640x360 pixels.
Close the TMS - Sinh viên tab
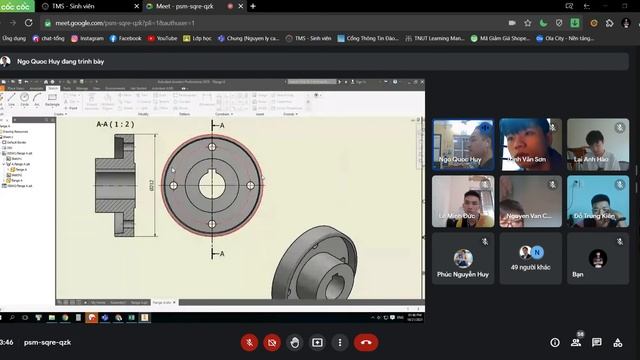click(x=137, y=6)
